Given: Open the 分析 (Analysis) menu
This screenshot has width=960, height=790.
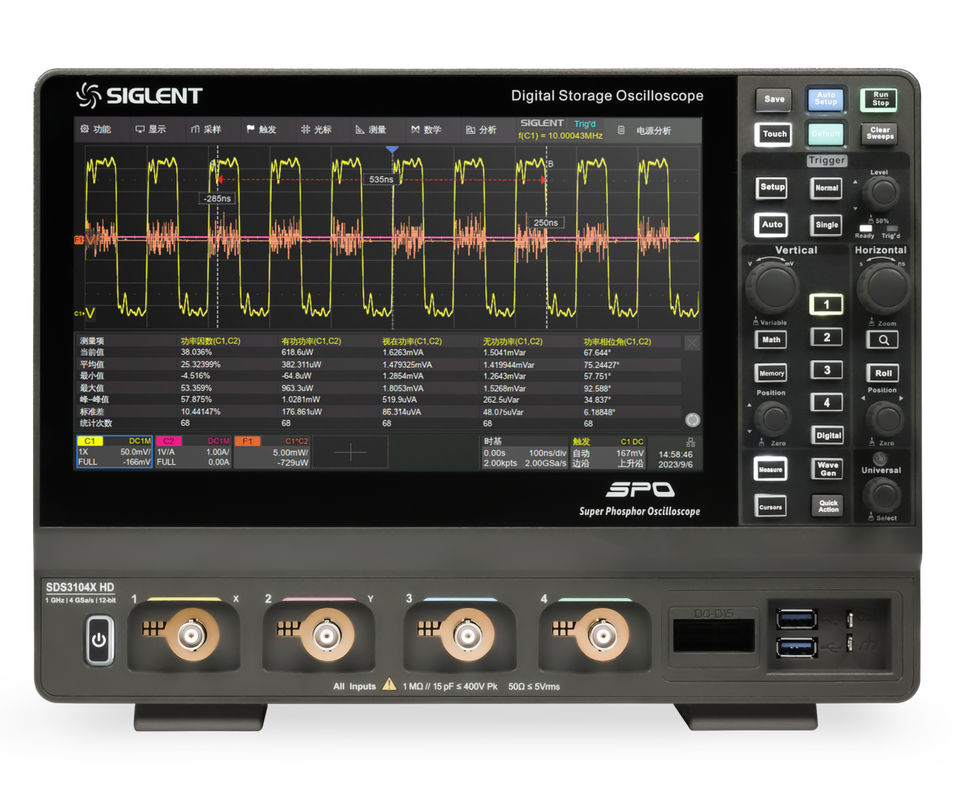Looking at the screenshot, I should 481,129.
